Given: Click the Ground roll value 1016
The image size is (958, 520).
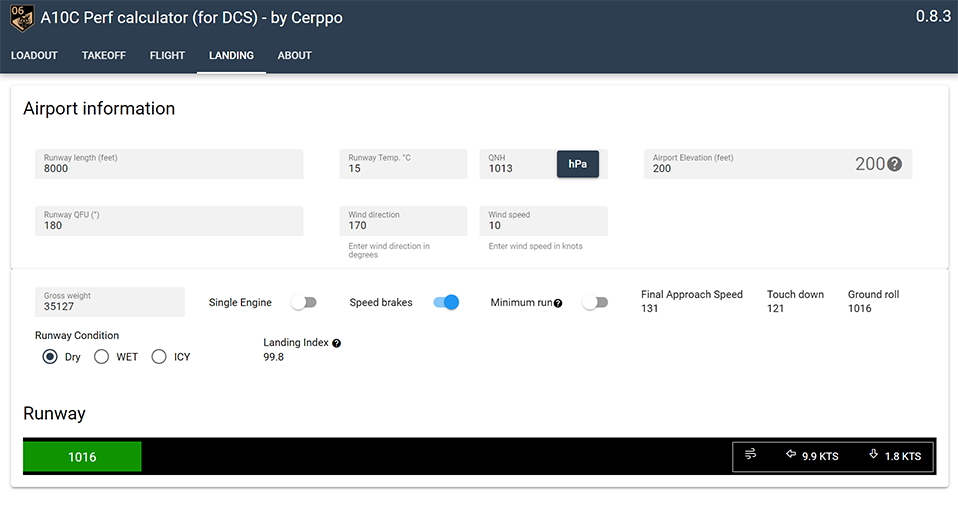Looking at the screenshot, I should click(x=859, y=309).
